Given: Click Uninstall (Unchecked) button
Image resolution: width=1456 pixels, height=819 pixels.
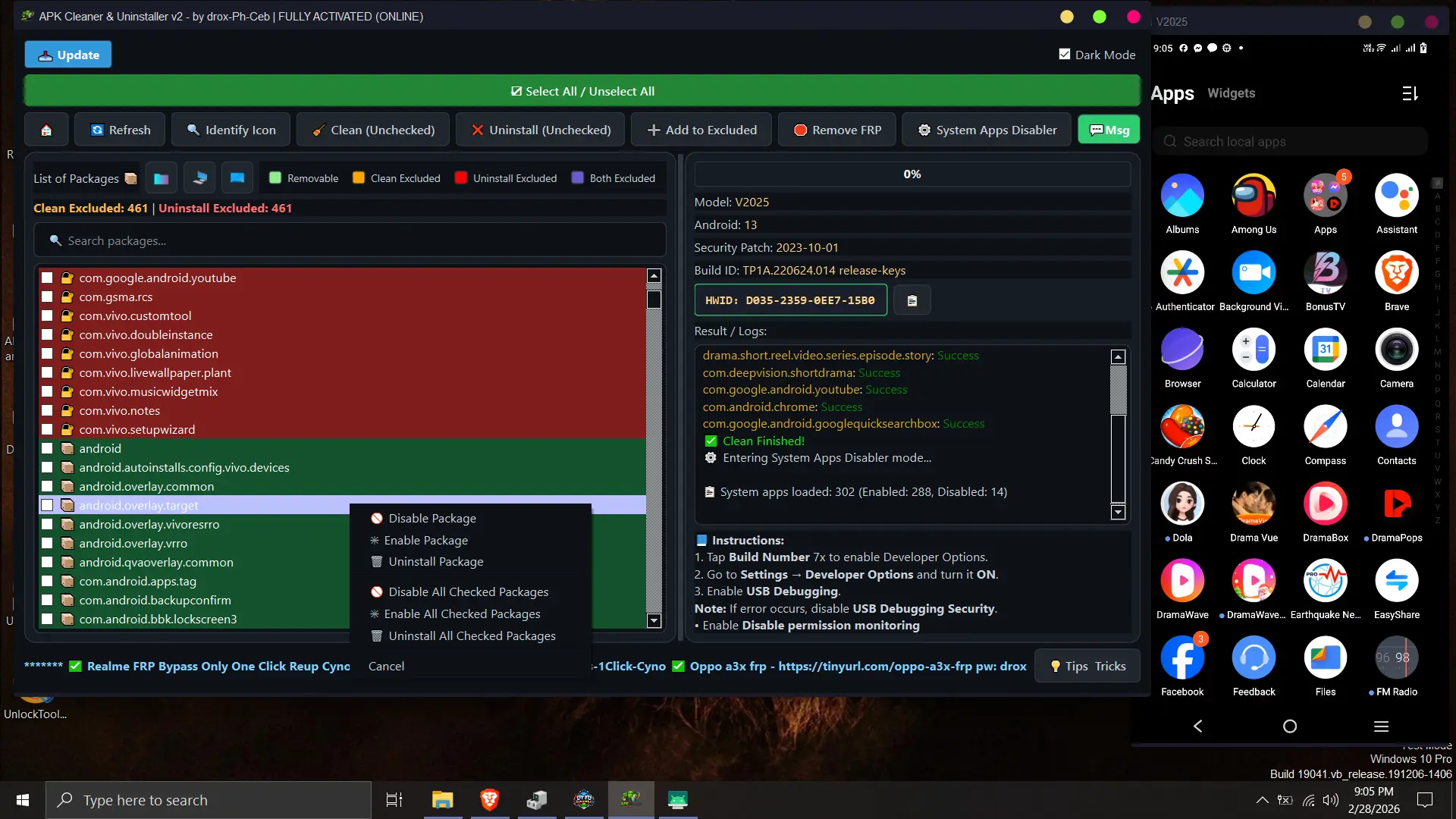Looking at the screenshot, I should click(x=540, y=130).
